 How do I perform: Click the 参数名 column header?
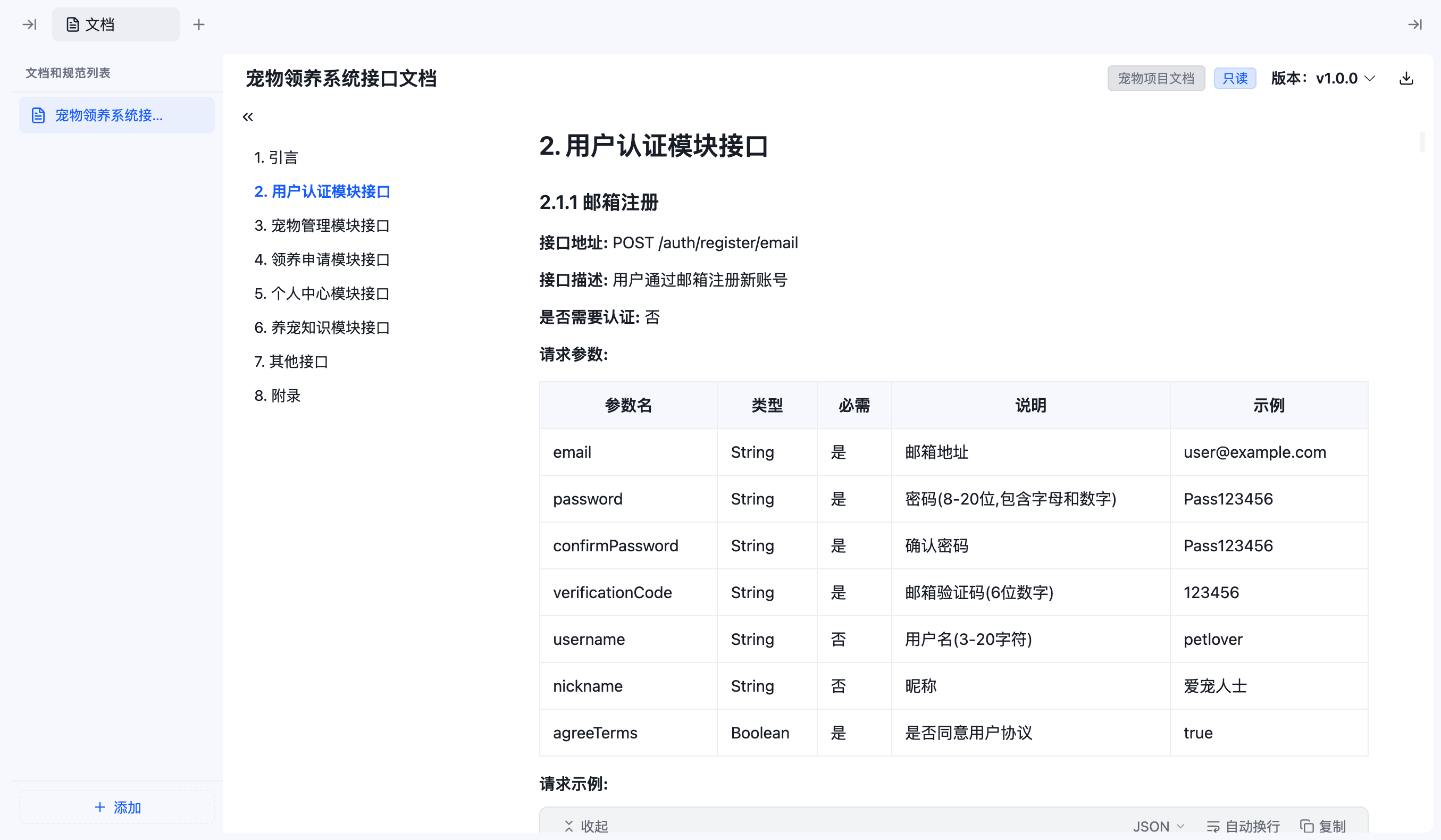(x=629, y=406)
